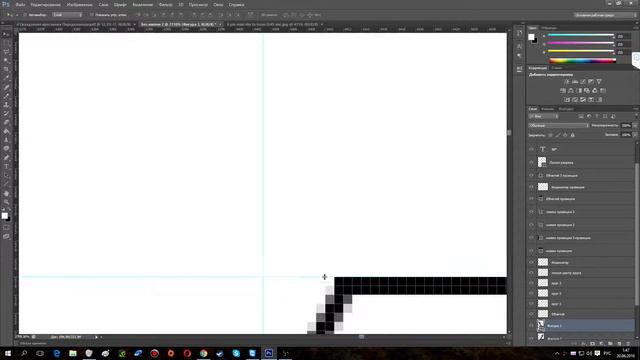The image size is (640, 360).
Task: Select the Move tool
Action: [x=6, y=35]
